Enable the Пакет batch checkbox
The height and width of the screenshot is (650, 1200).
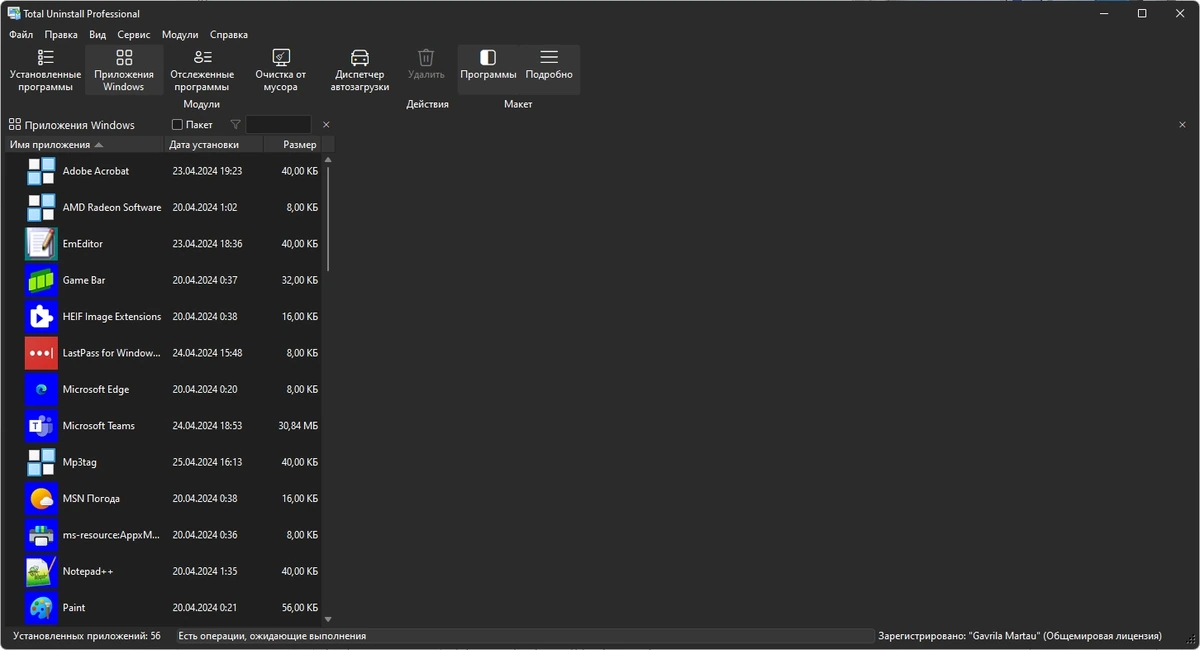pyautogui.click(x=177, y=125)
